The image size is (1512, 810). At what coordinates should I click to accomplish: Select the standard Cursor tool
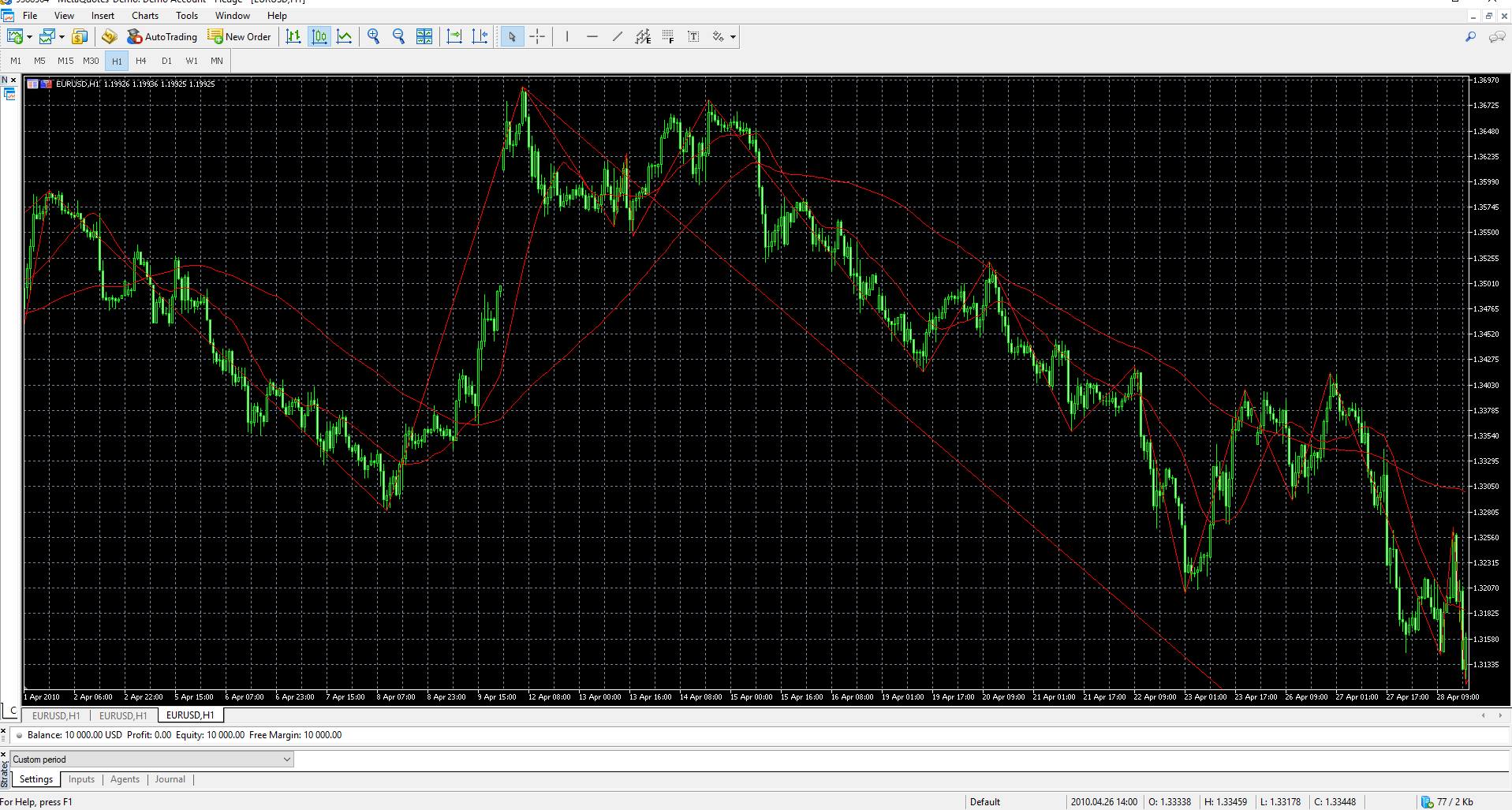(x=513, y=36)
